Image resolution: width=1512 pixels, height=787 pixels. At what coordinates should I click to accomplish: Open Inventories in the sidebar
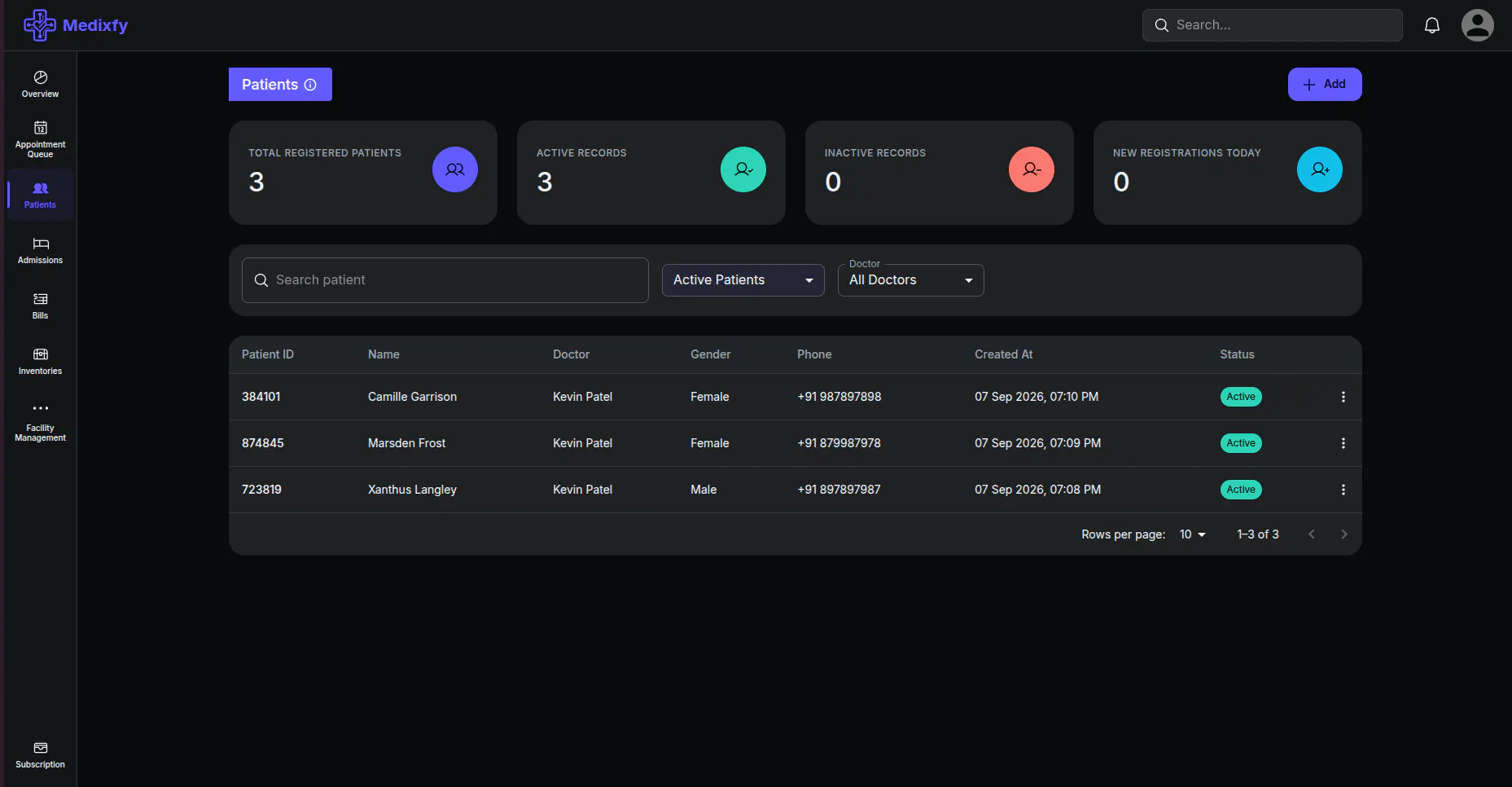(40, 362)
